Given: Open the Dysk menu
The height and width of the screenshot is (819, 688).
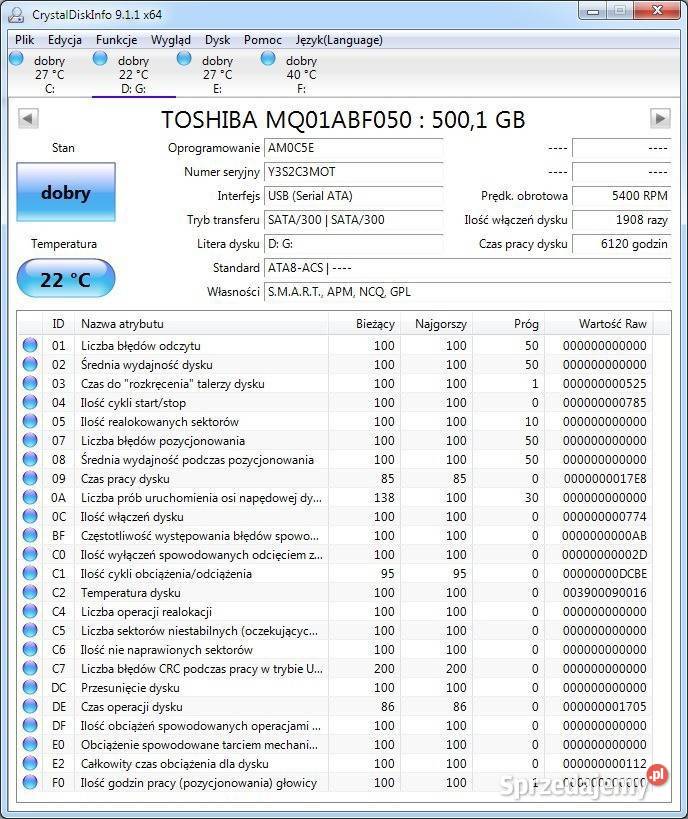Looking at the screenshot, I should click(x=217, y=40).
